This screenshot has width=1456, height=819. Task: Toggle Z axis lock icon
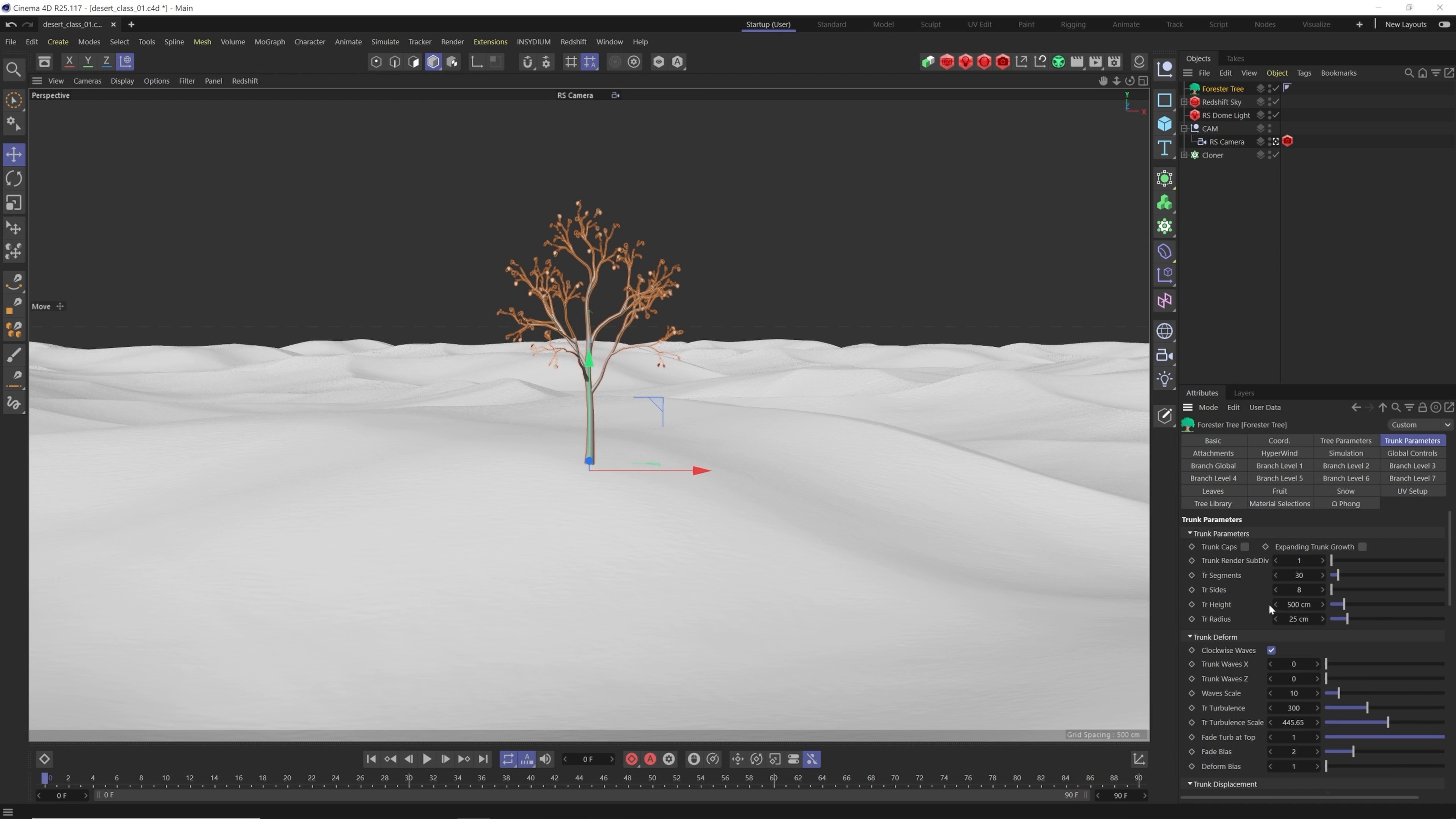click(x=106, y=61)
